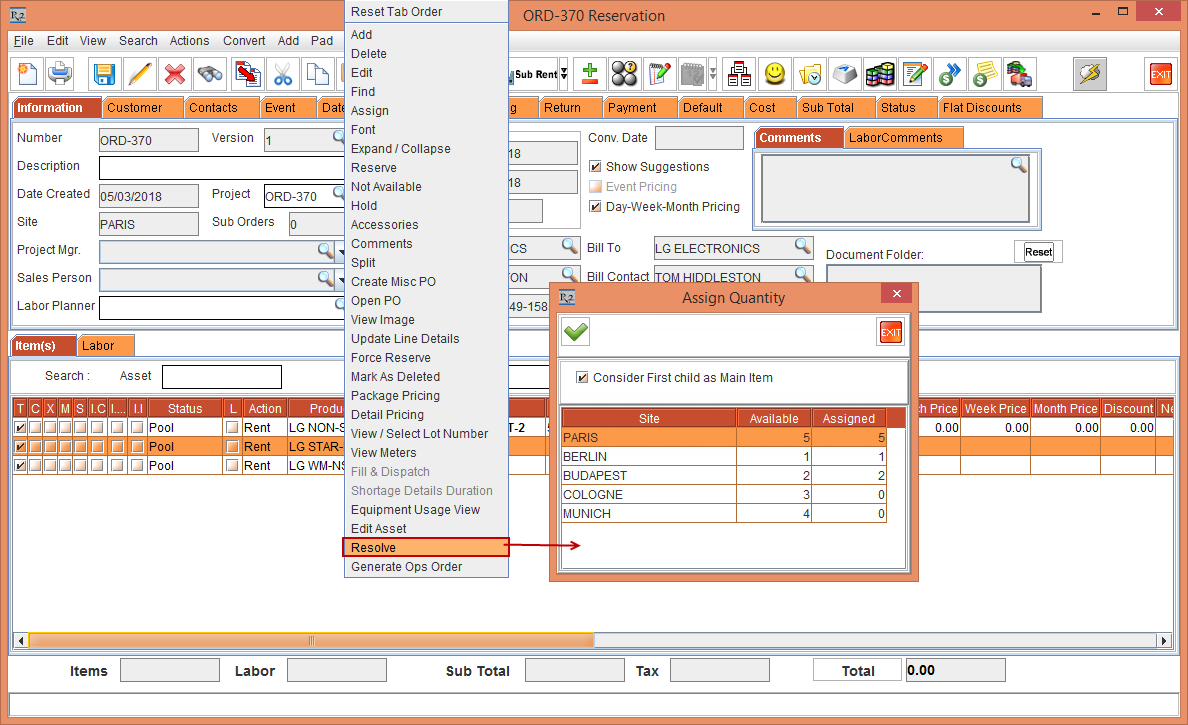Select Resolve from the context menu

[x=426, y=548]
